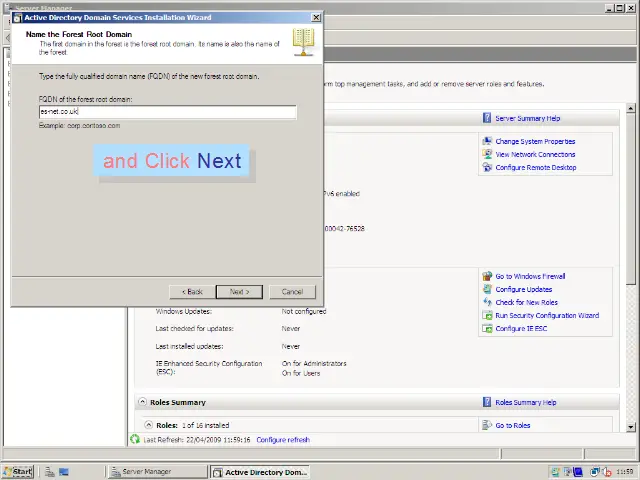This screenshot has width=640, height=480.
Task: Click the green refresh icon by Last Refresh
Action: [x=135, y=440]
